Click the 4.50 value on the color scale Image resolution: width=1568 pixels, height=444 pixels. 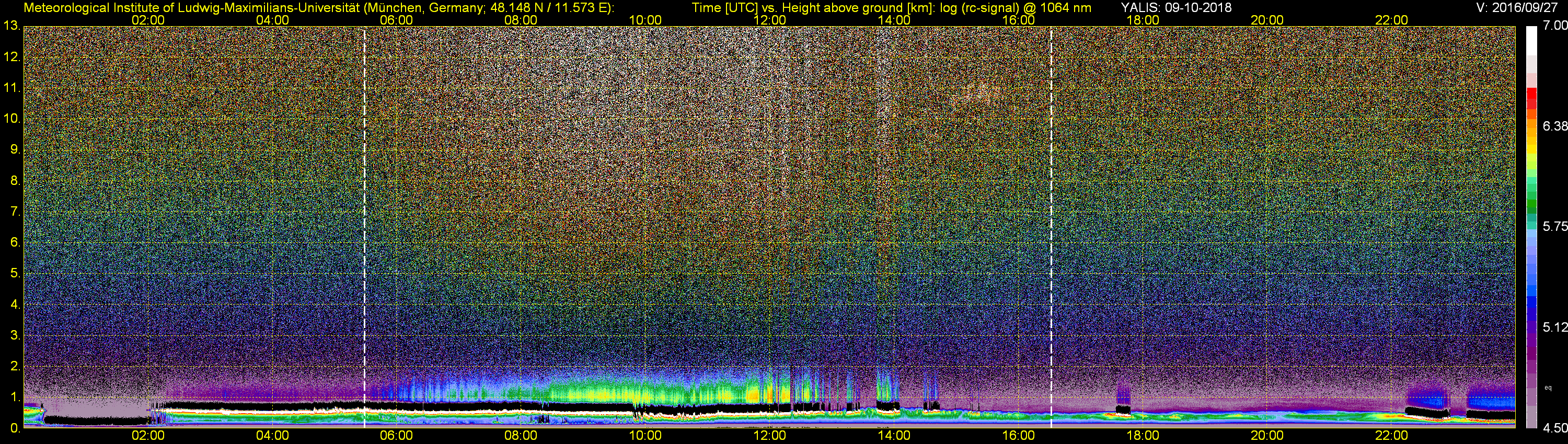1555,428
